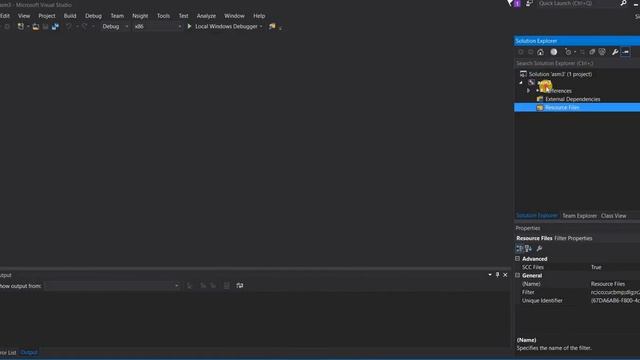Image resolution: width=640 pixels, height=360 pixels.
Task: Open the Analyze menu
Action: point(206,16)
